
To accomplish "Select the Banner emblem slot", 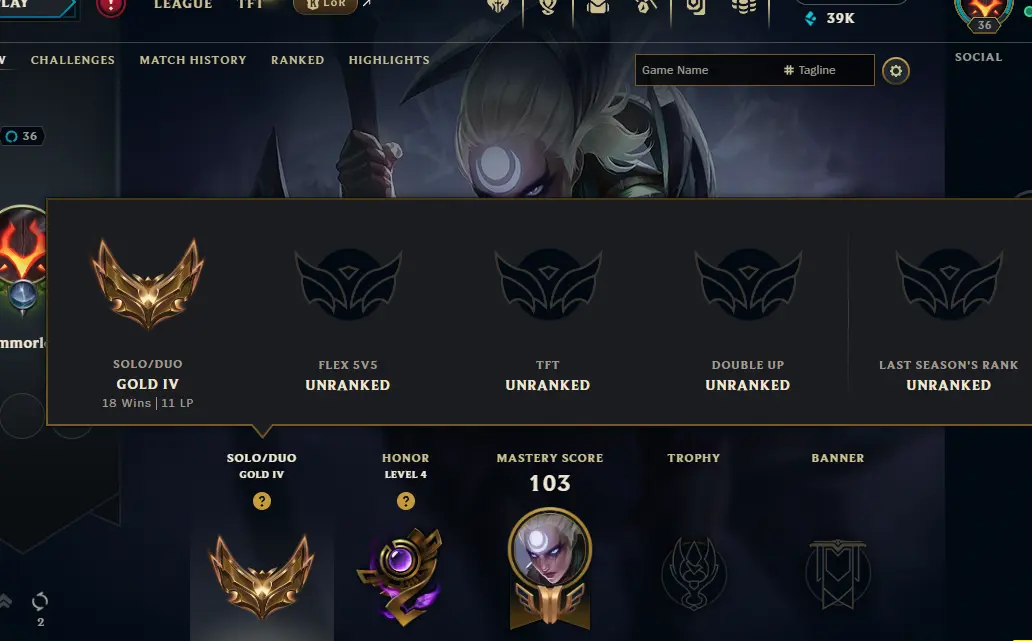I will coord(838,574).
